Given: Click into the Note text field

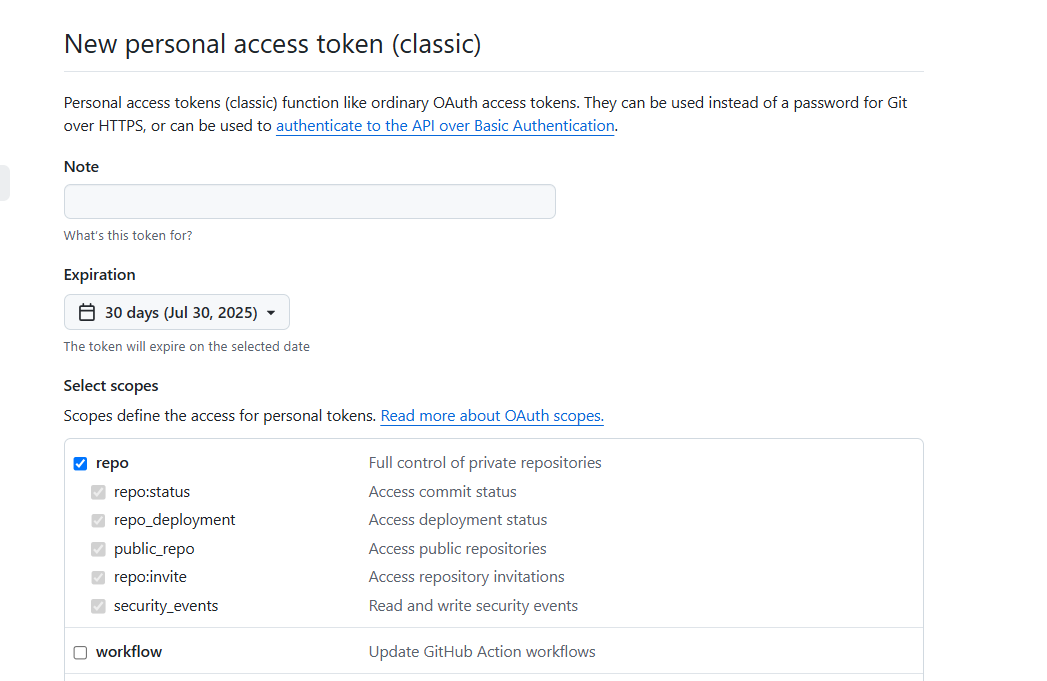Looking at the screenshot, I should click(x=309, y=201).
